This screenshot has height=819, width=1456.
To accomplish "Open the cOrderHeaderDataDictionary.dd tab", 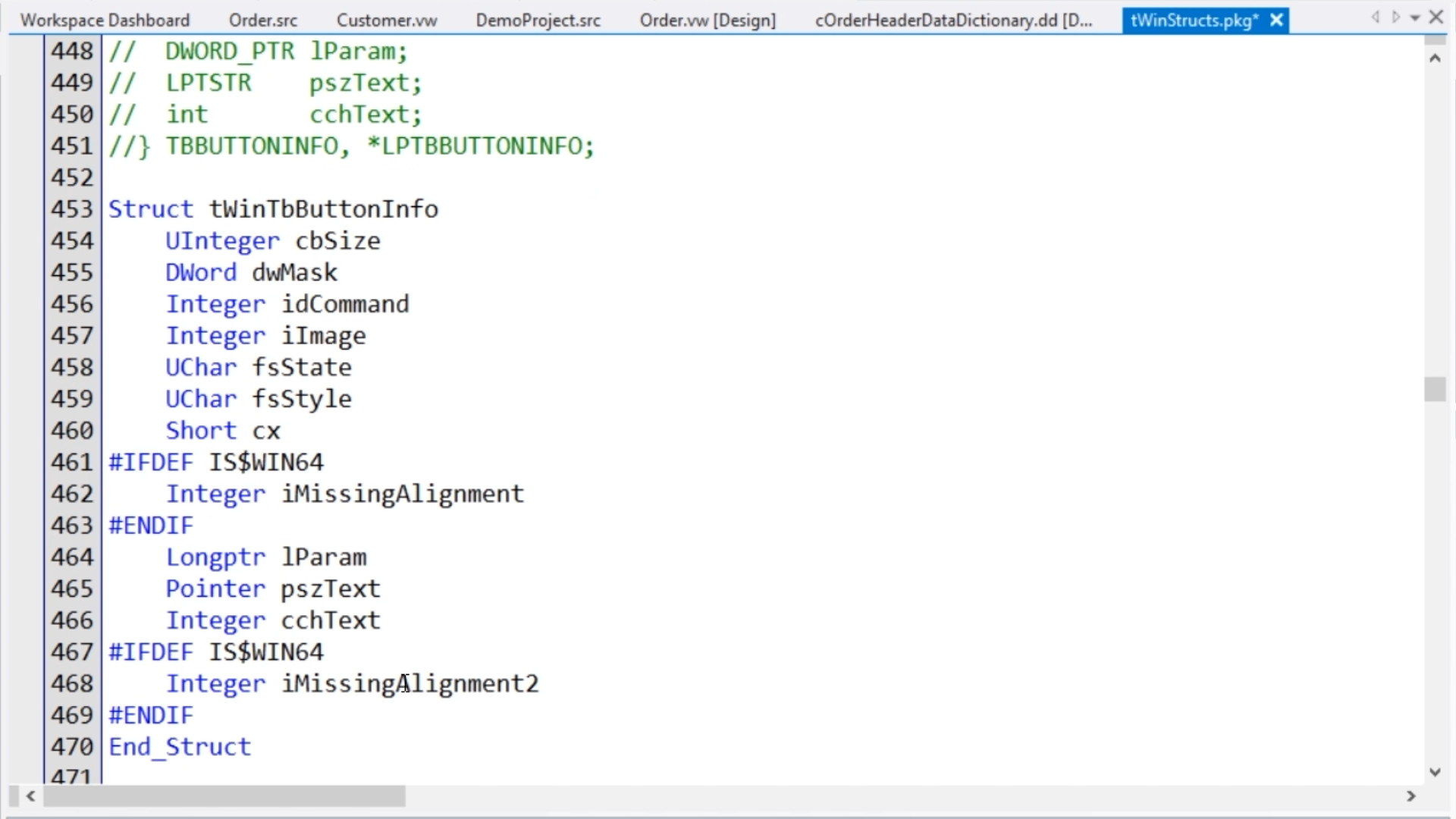I will [x=953, y=20].
